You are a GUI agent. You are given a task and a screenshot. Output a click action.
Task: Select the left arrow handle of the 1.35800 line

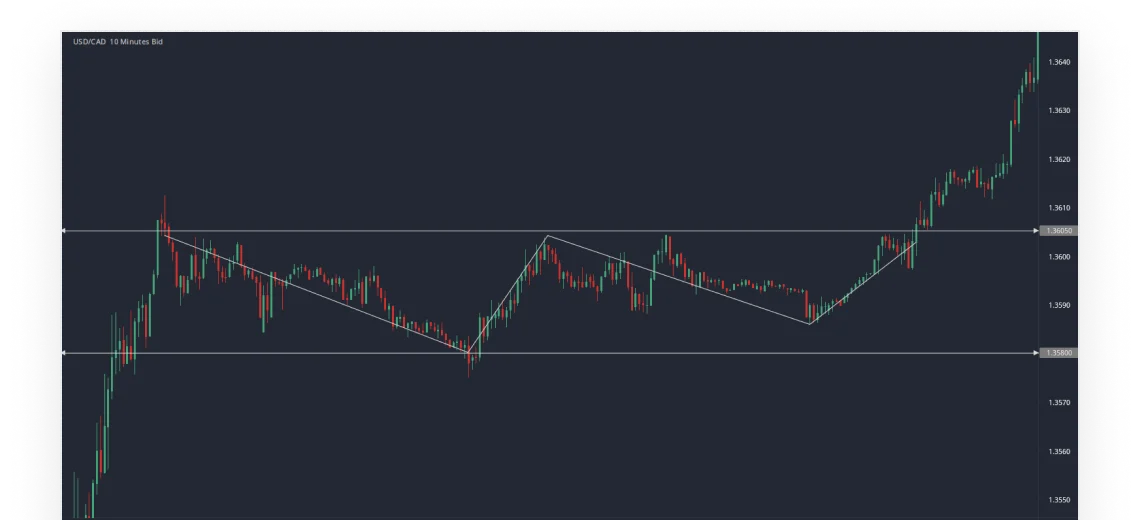click(63, 353)
